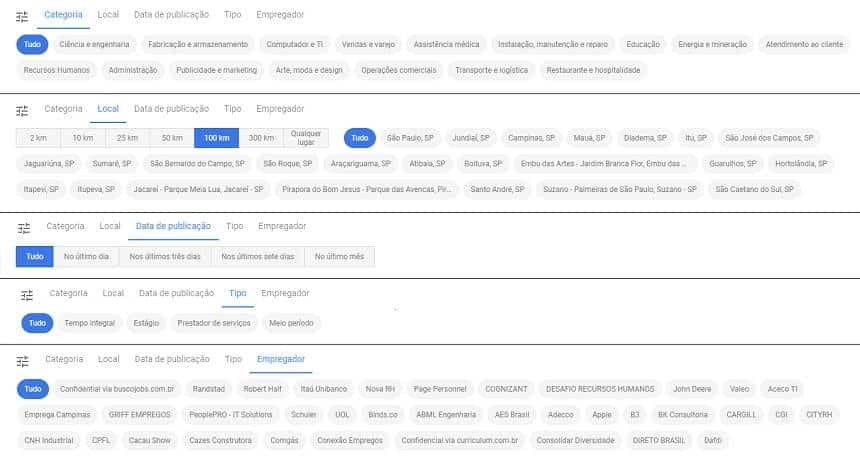Choose the 2 km distance option
Viewport: 860px width, 460px height.
[x=38, y=138]
